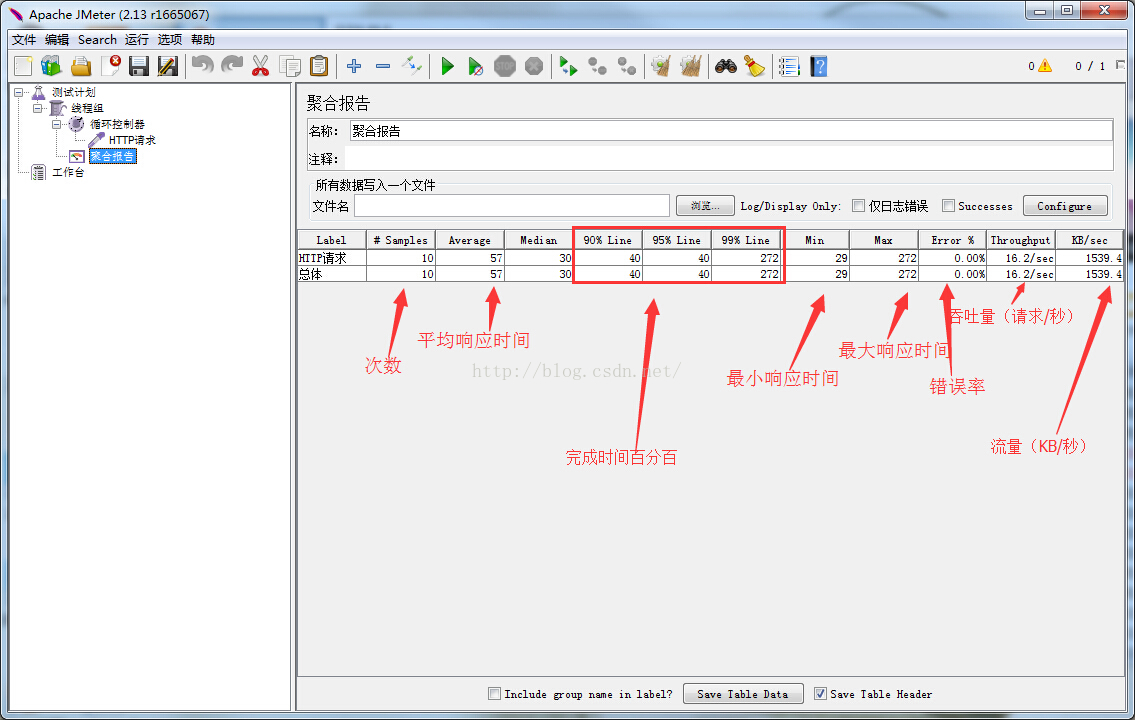This screenshot has width=1135, height=720.
Task: Click the Help question mark icon
Action: point(819,67)
